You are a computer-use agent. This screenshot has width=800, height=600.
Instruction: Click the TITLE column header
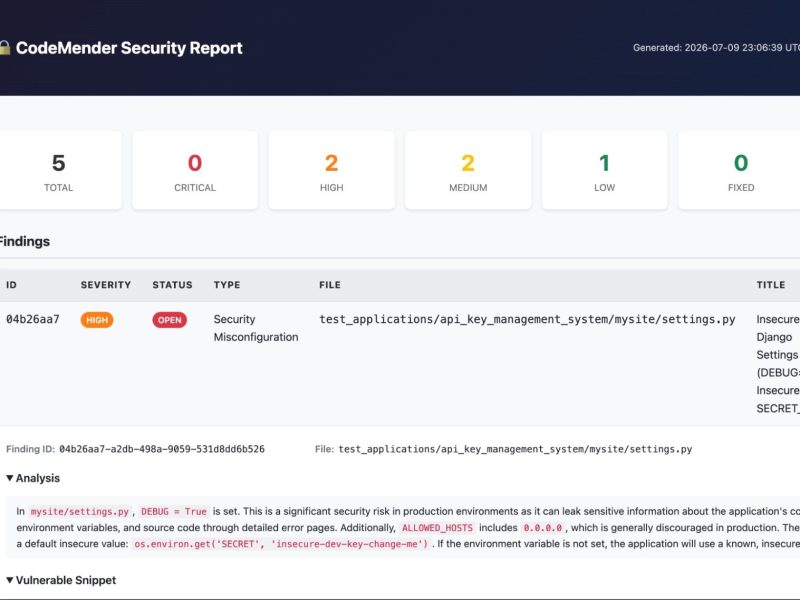pyautogui.click(x=770, y=285)
